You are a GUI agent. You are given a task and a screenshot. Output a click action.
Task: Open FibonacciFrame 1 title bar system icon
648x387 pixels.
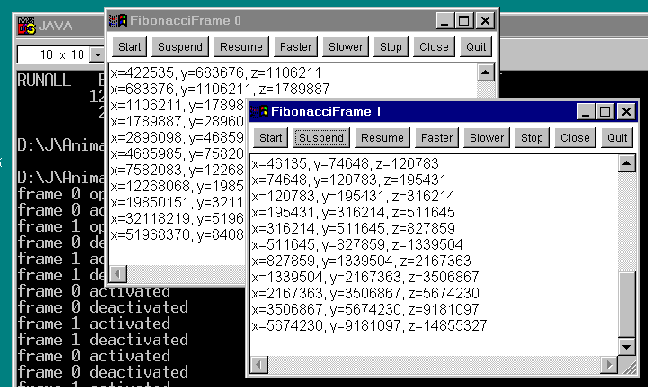260,111
